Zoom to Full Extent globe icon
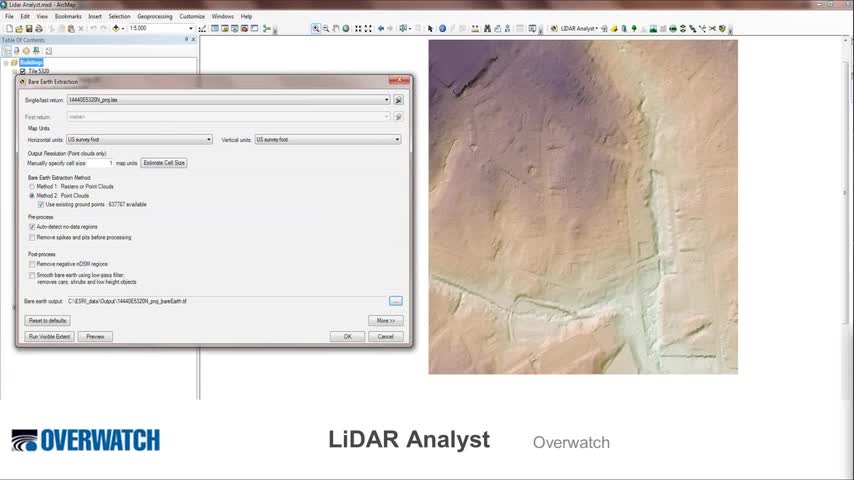 [346, 28]
